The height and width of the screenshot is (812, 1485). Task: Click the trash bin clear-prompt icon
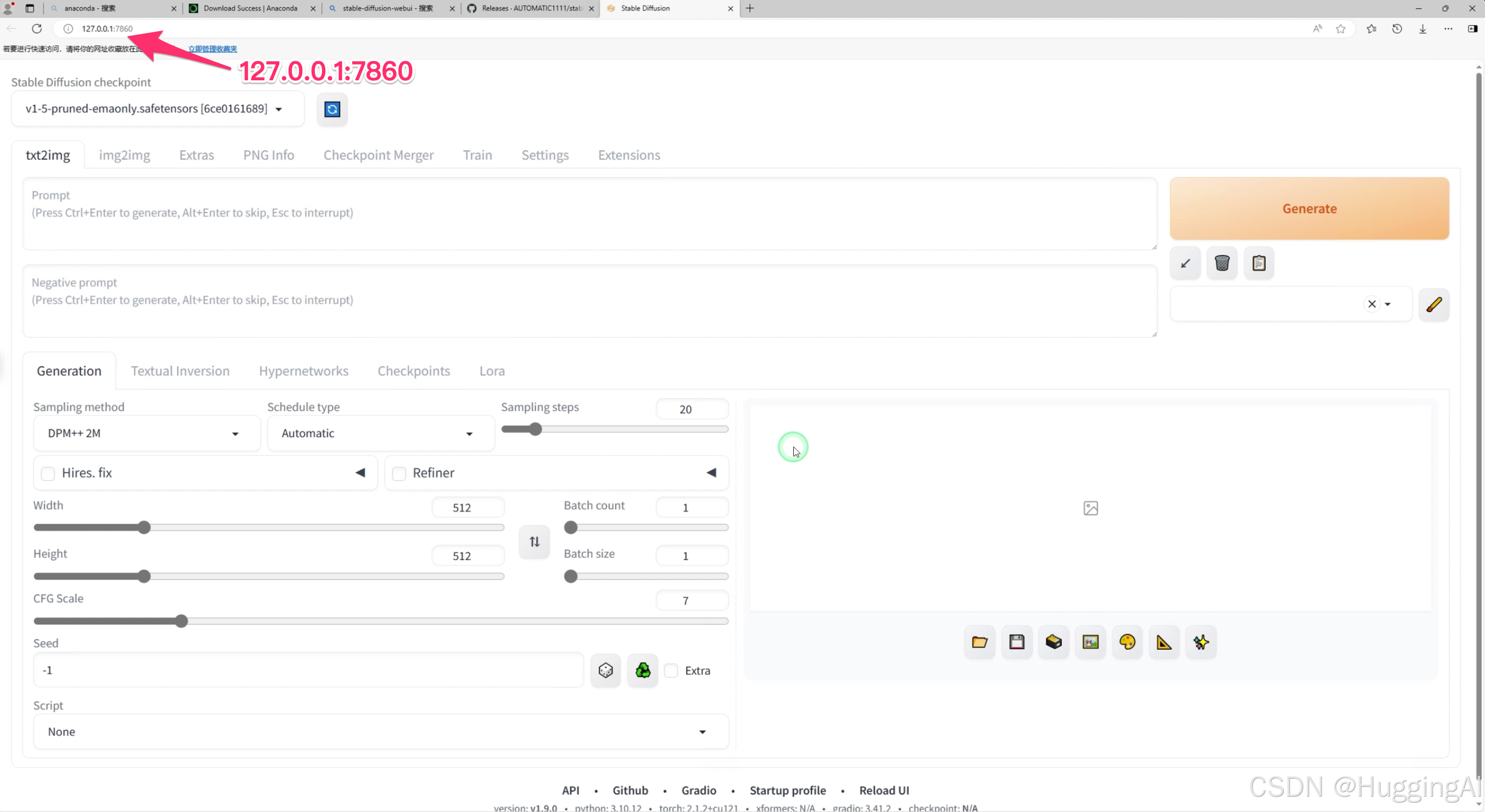[1221, 263]
